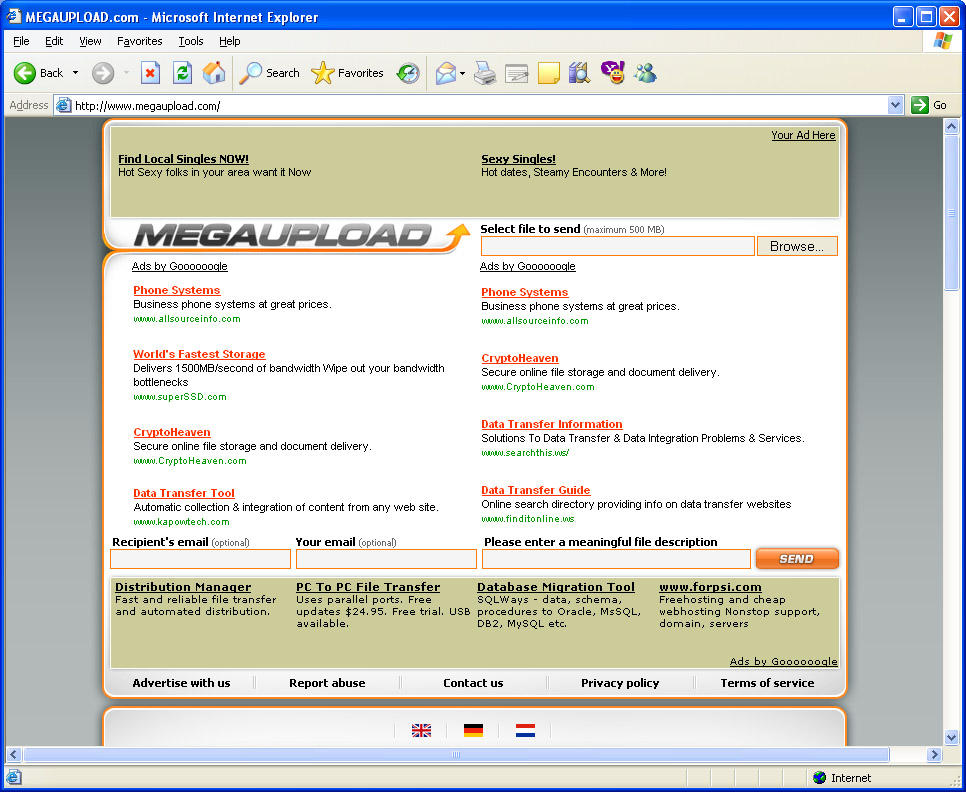Click the page icon beside the address URL
The width and height of the screenshot is (966, 792).
[63, 105]
